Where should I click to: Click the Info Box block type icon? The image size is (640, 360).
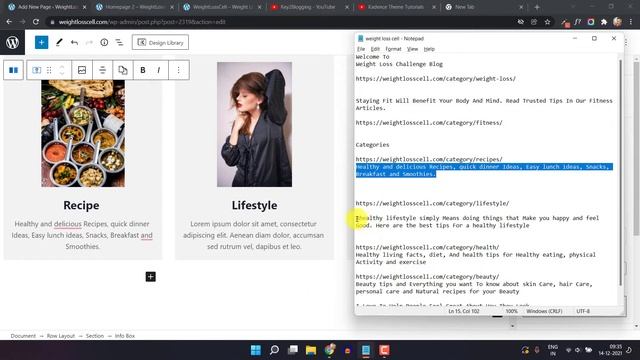coord(36,70)
